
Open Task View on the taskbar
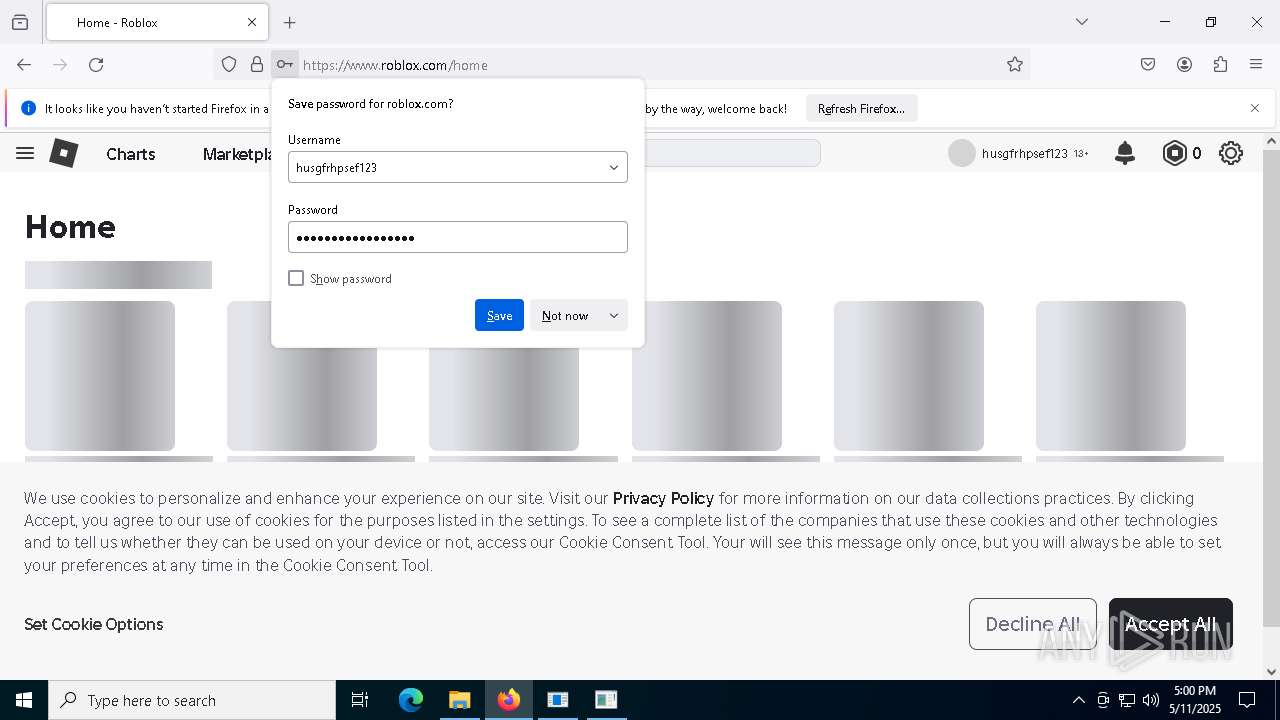[x=360, y=700]
